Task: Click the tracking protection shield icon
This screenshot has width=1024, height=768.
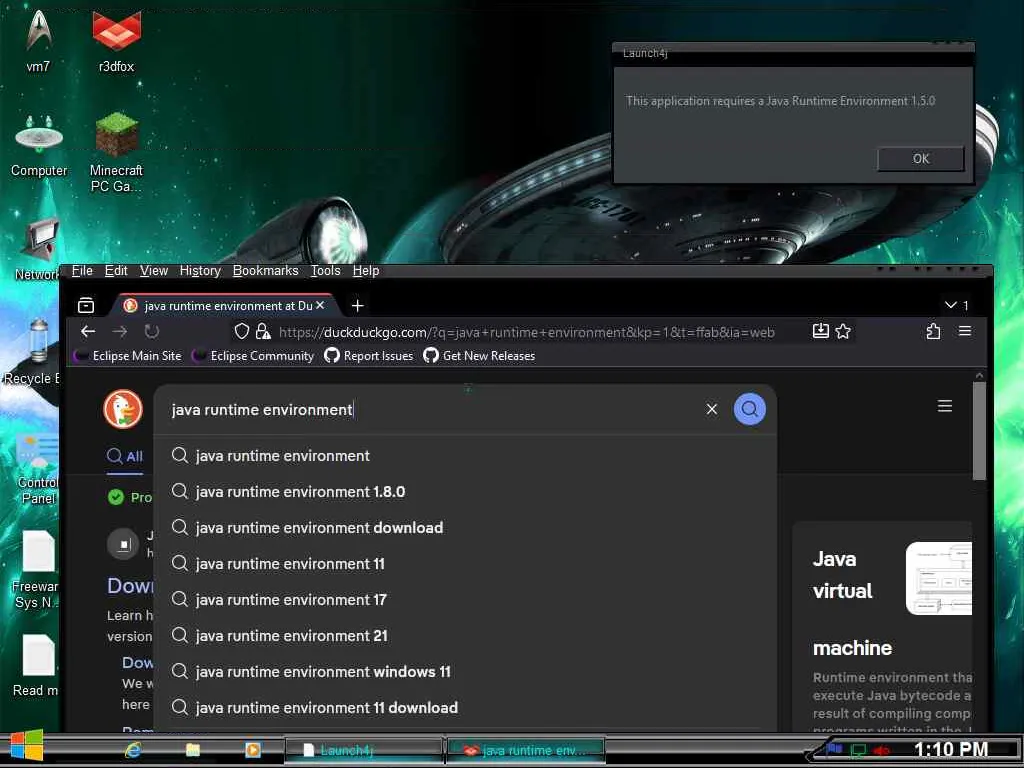Action: pyautogui.click(x=242, y=331)
